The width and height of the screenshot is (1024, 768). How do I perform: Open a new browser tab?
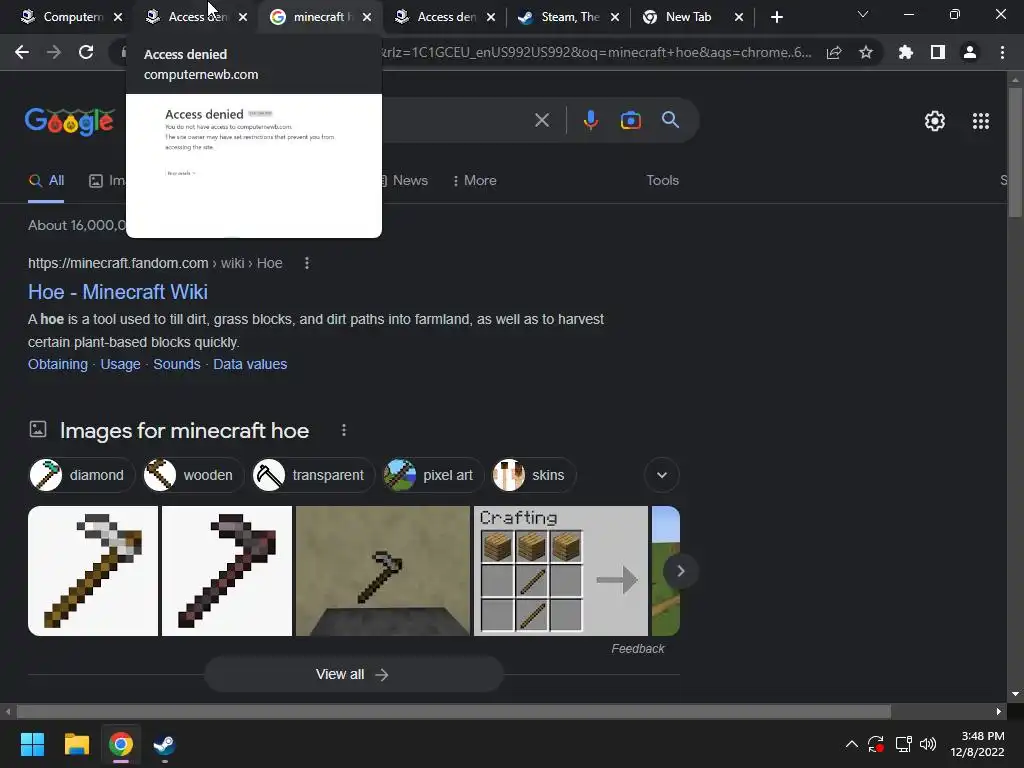pos(776,17)
